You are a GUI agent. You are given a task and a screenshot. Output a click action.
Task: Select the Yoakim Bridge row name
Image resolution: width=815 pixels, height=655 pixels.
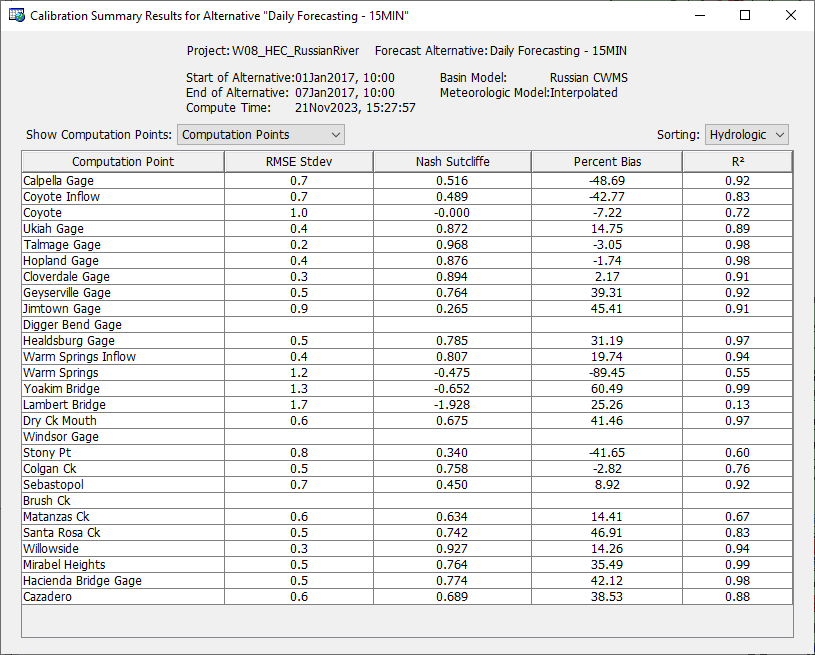61,389
